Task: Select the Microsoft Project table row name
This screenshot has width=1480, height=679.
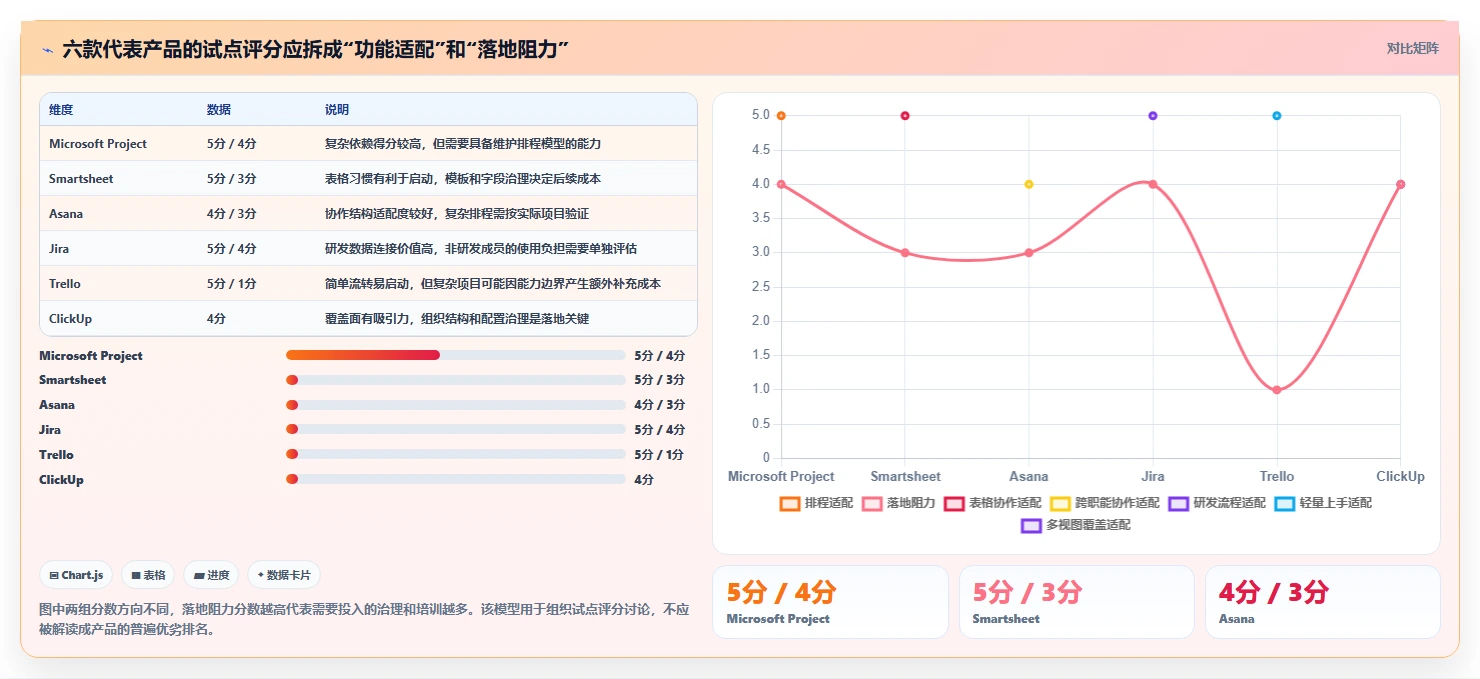Action: tap(98, 144)
